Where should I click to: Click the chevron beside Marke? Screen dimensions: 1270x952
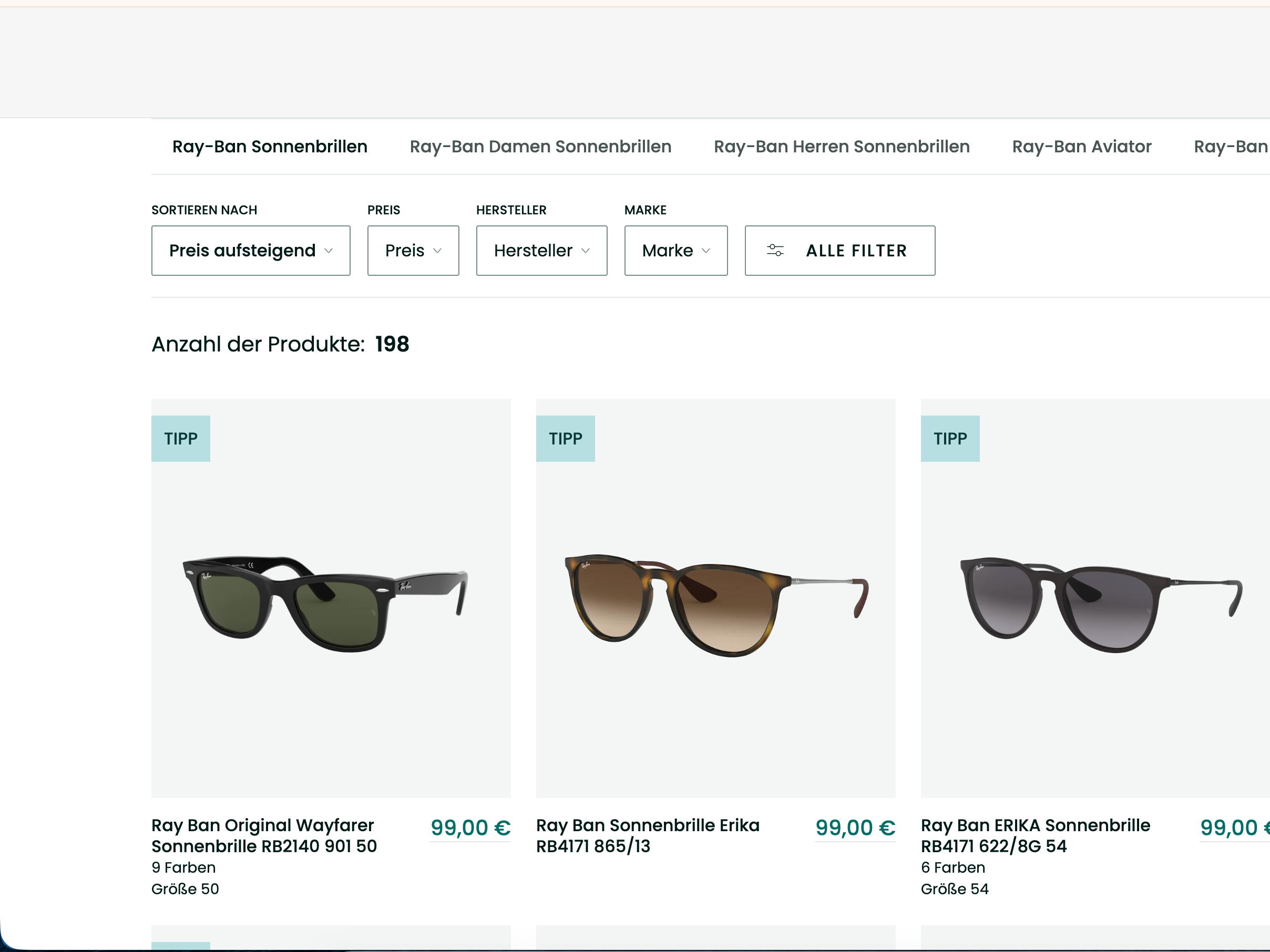point(706,251)
